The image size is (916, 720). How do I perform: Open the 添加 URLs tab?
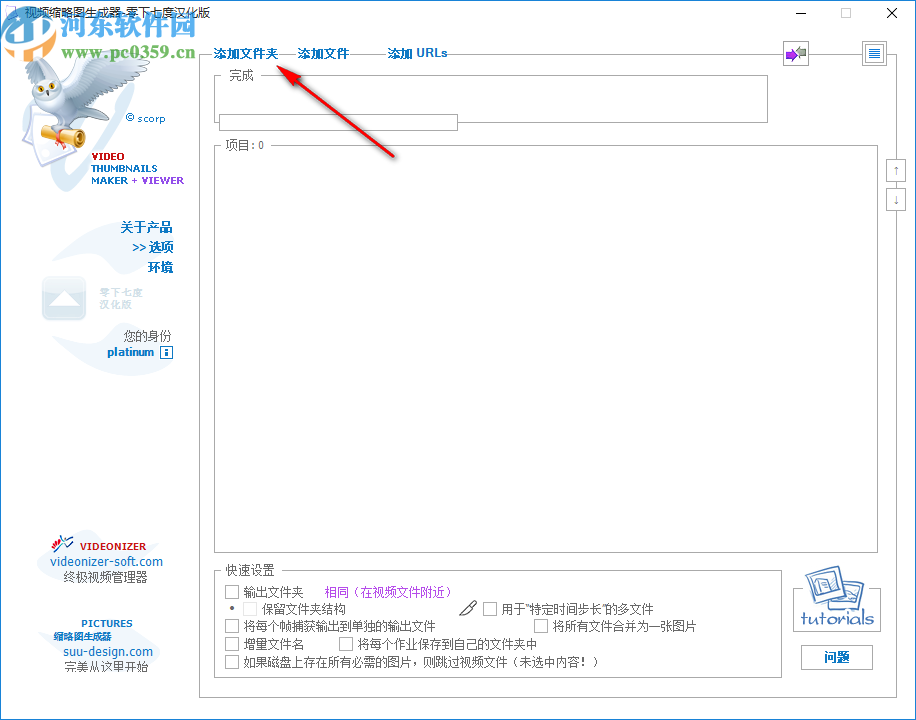417,53
